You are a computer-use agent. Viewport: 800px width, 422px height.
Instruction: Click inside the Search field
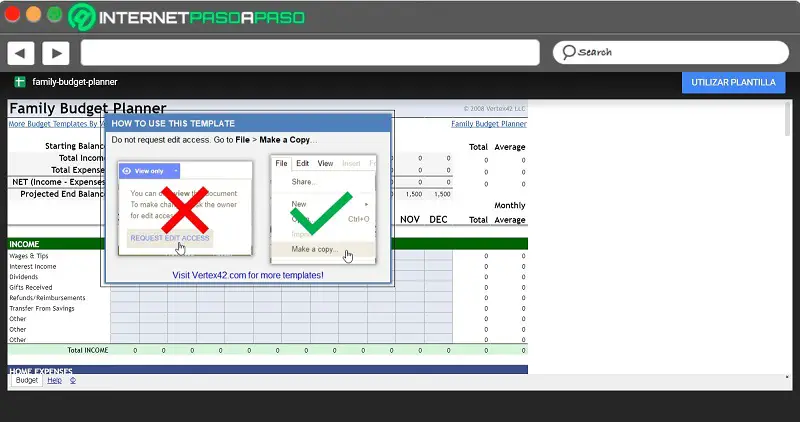point(671,52)
